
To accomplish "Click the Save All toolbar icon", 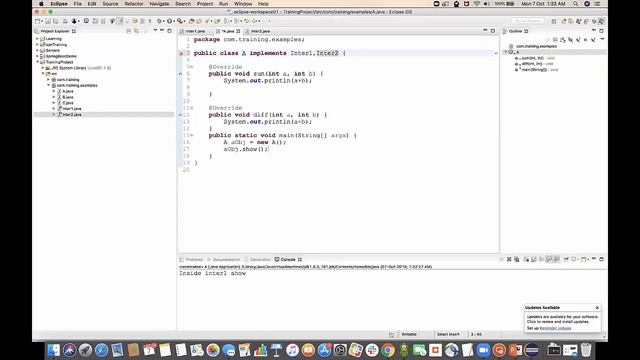I will [x=56, y=21].
